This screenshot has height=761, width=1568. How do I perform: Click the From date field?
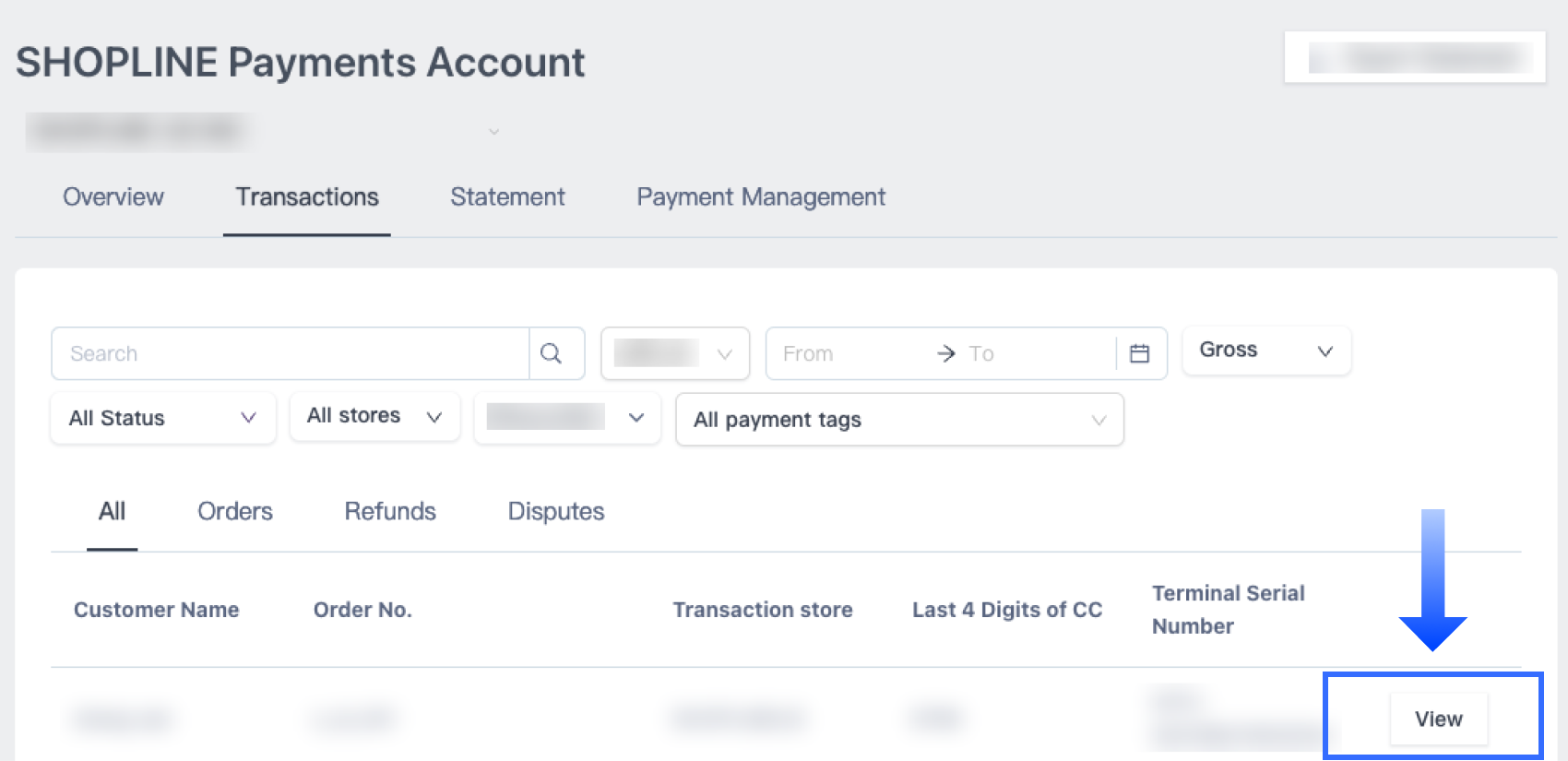coord(839,353)
